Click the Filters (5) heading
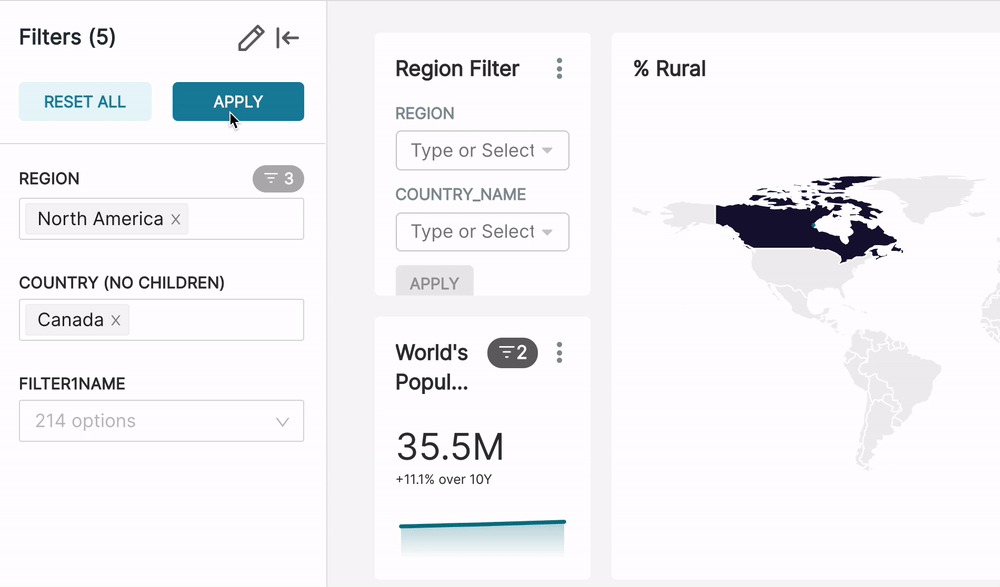 pos(67,37)
